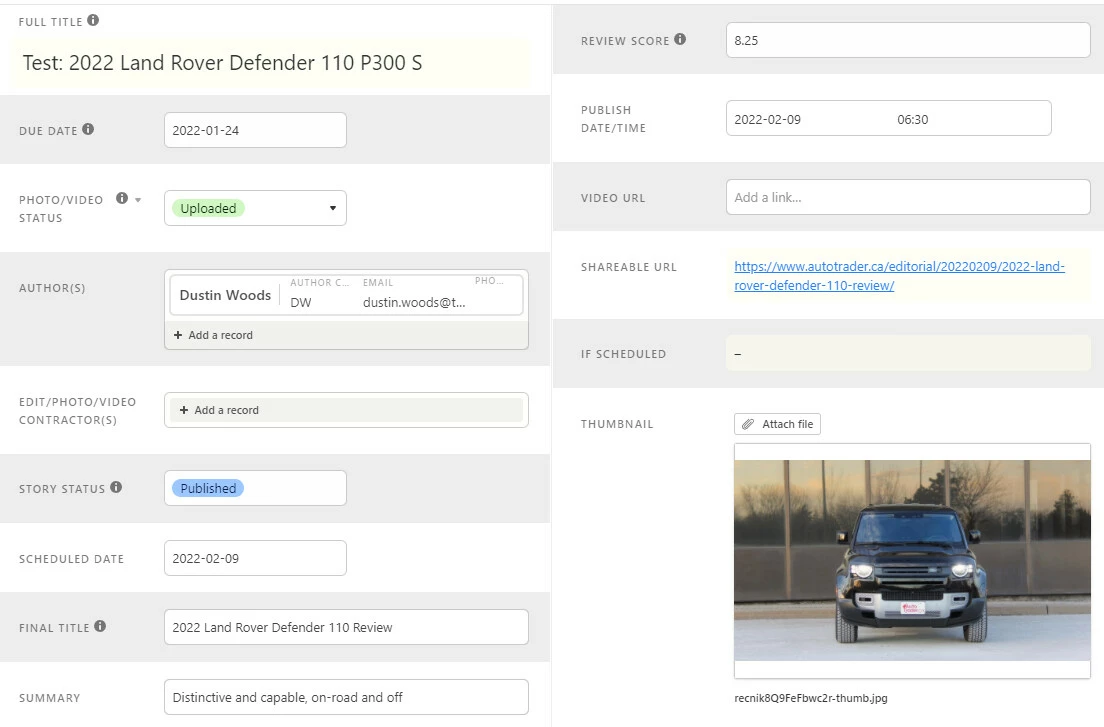Open the Dustin Woods author record
Image resolution: width=1104 pixels, height=727 pixels.
pyautogui.click(x=346, y=295)
